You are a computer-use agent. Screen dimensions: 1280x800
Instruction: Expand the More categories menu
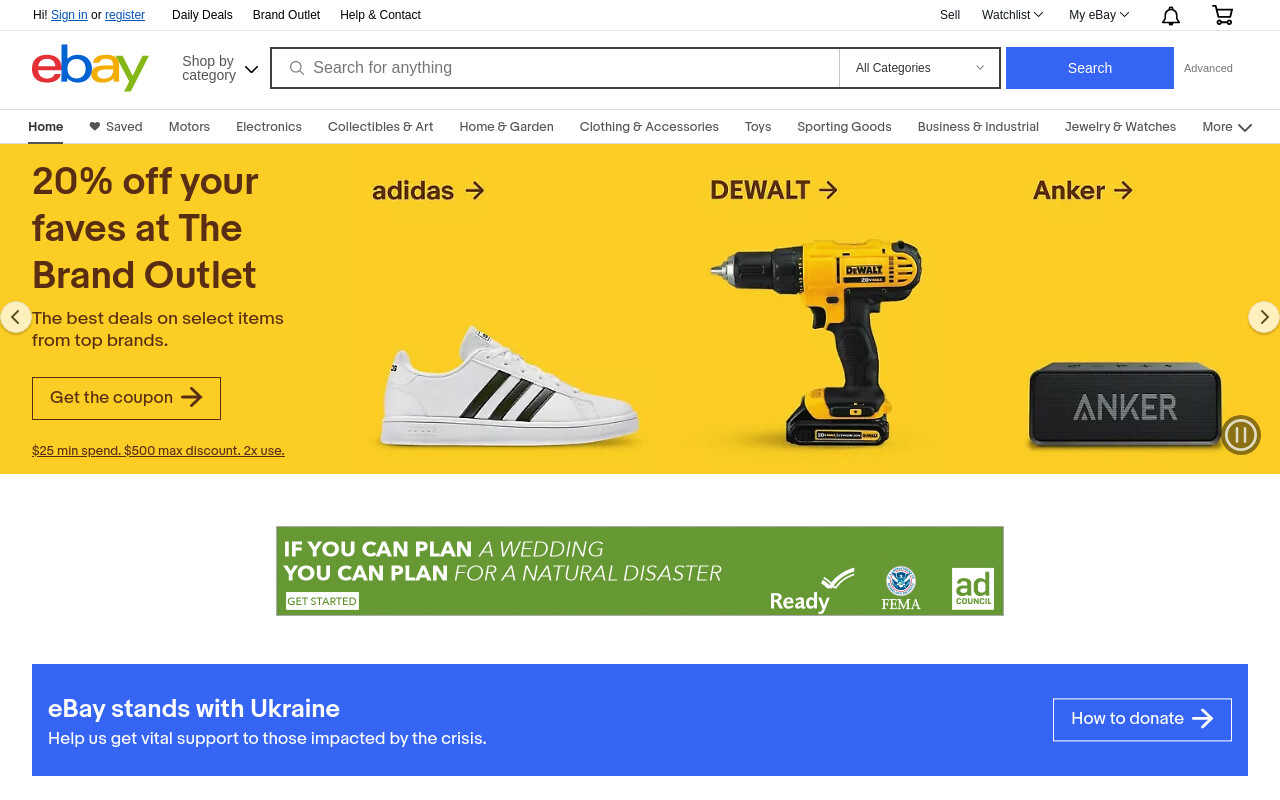pos(1227,127)
